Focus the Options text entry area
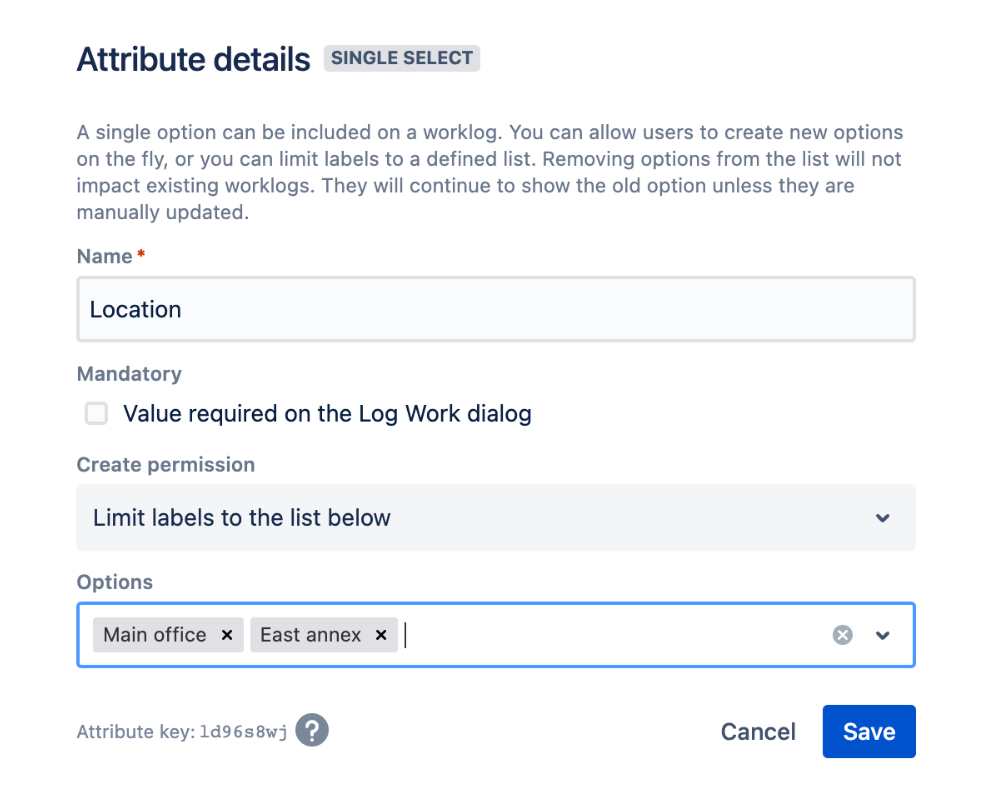 point(610,635)
